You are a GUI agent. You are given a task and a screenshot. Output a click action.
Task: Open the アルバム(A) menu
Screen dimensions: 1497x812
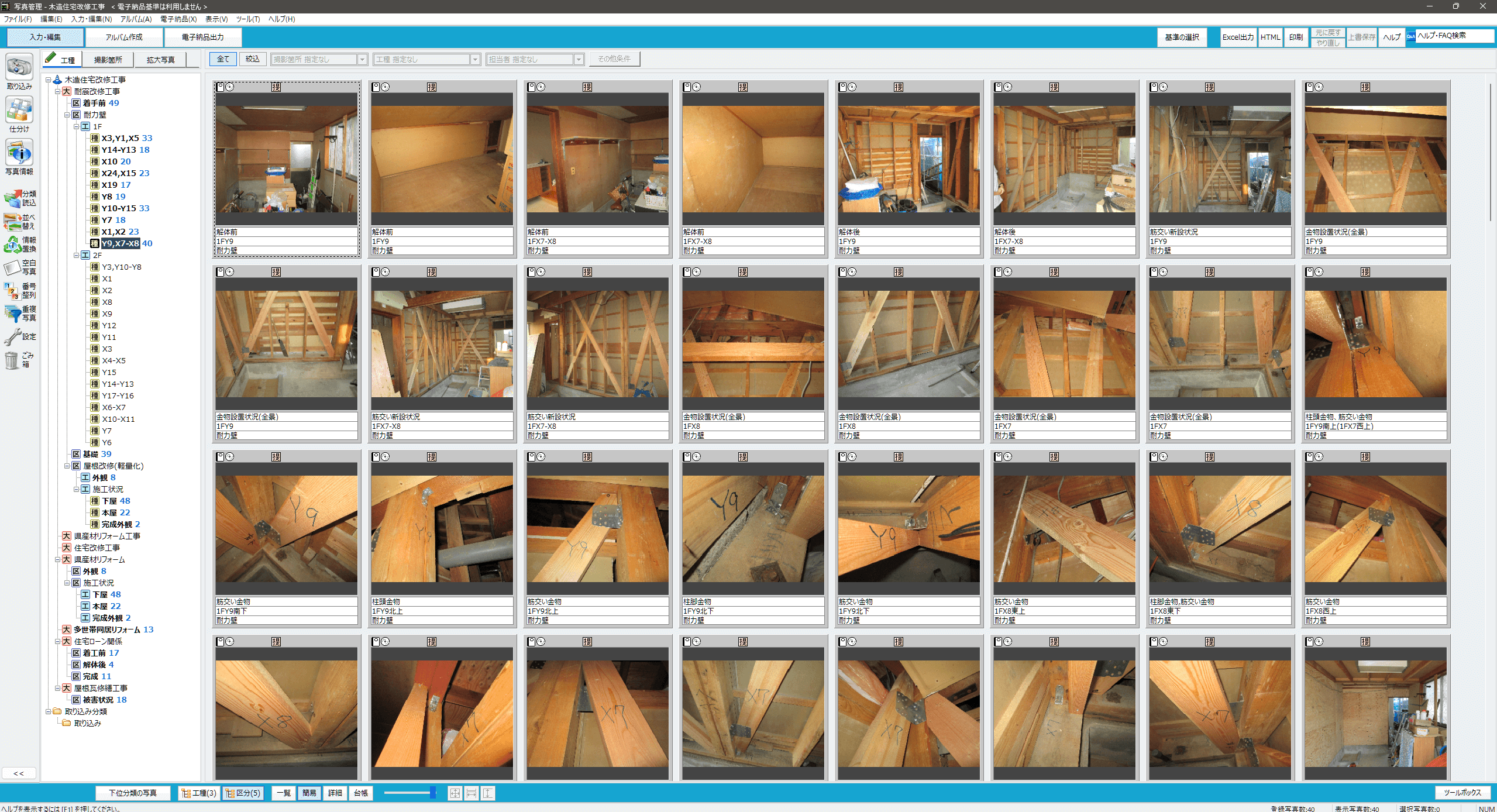136,19
